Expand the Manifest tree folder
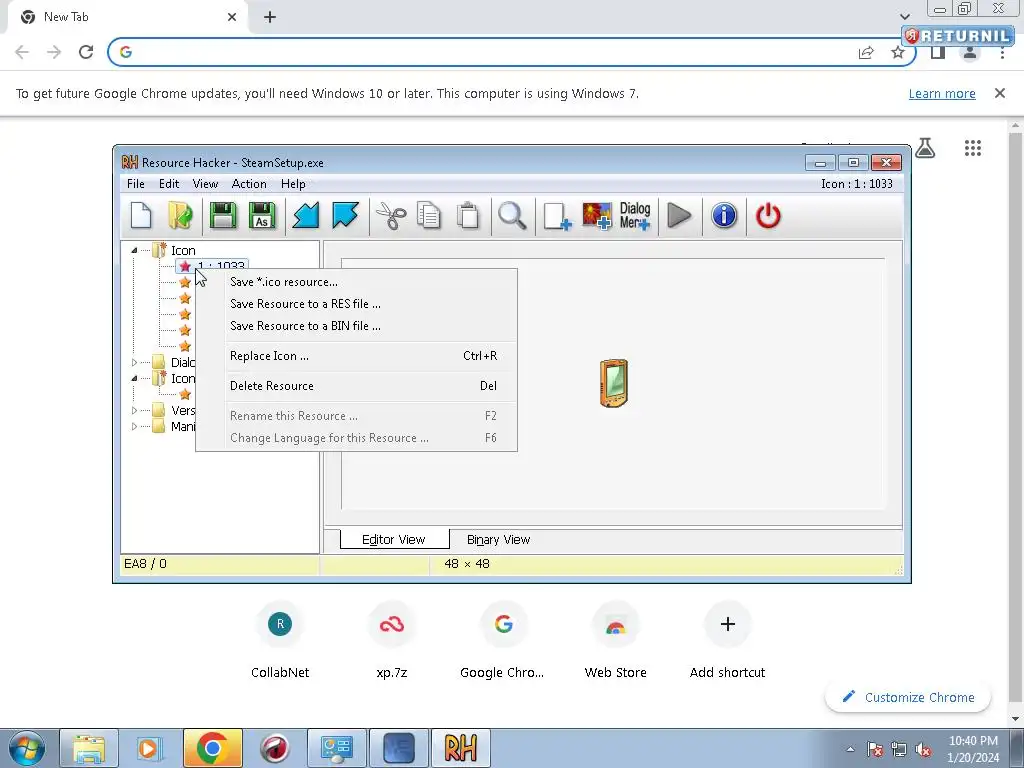 click(x=134, y=426)
